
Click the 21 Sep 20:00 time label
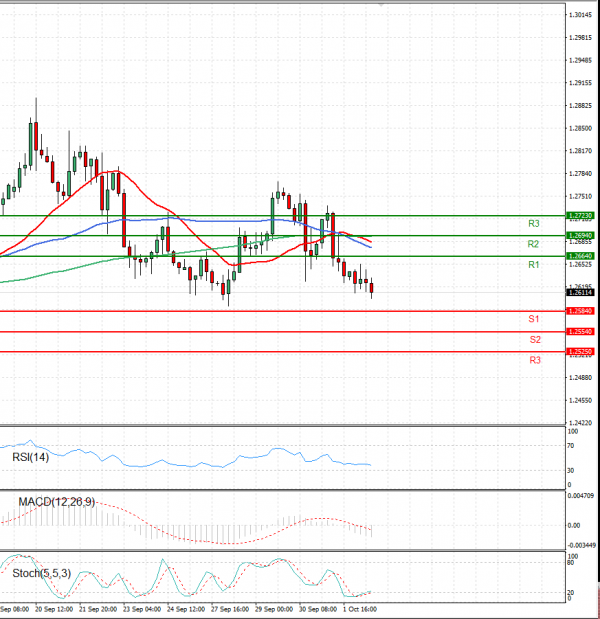tap(98, 609)
